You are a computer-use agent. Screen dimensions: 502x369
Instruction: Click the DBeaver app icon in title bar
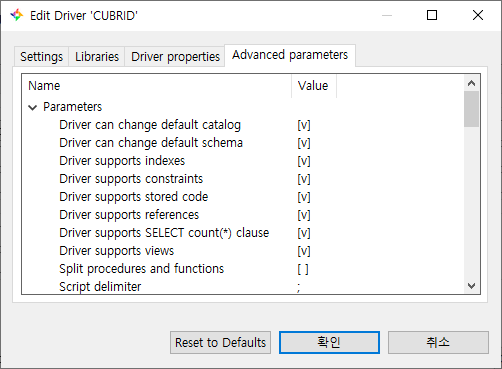pos(17,15)
